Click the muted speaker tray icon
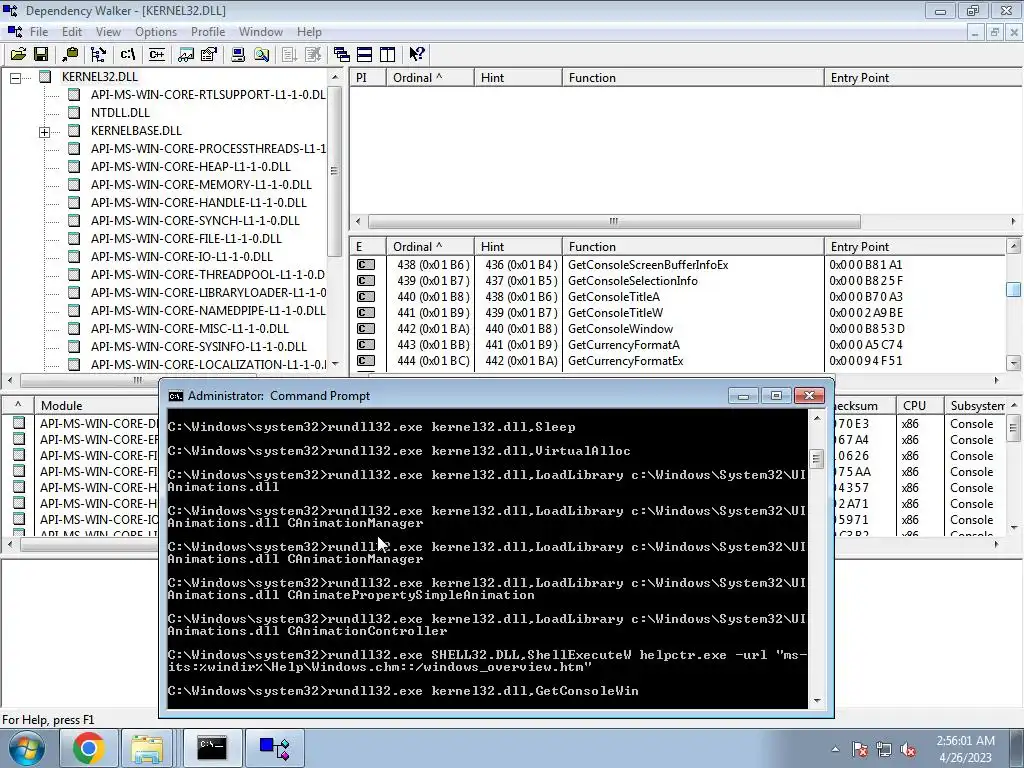 tap(908, 750)
